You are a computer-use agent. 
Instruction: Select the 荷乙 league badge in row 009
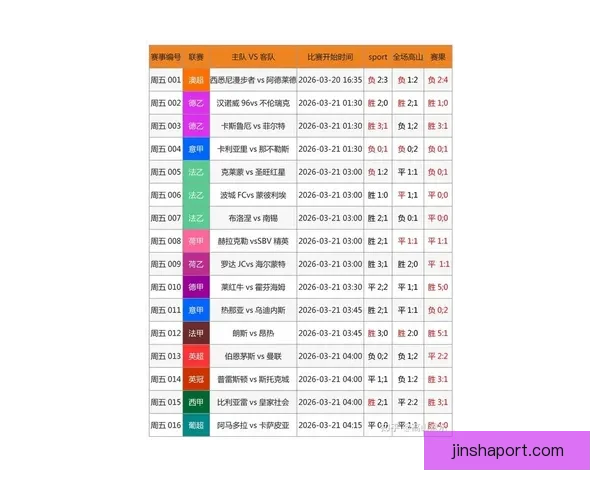(x=196, y=264)
